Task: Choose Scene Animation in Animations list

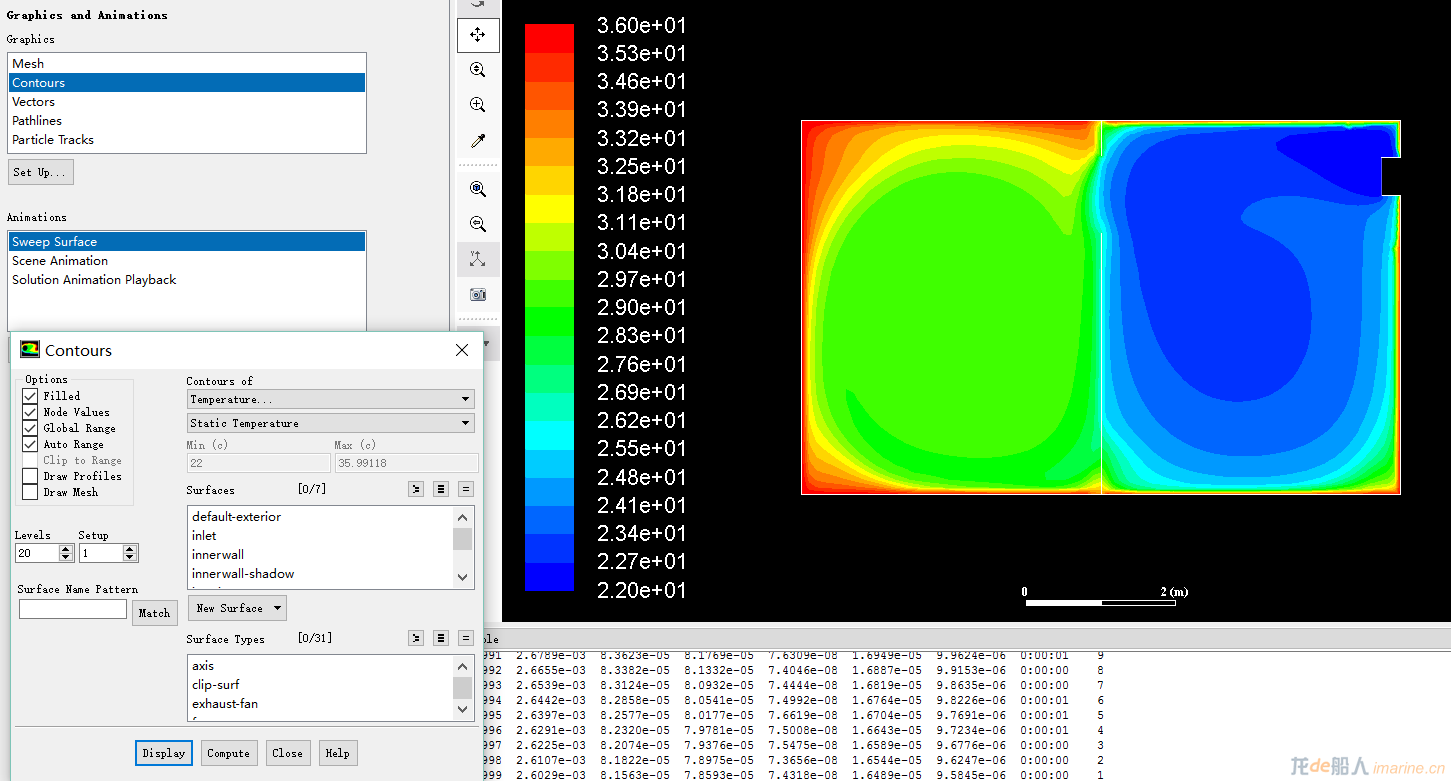Action: tap(187, 261)
